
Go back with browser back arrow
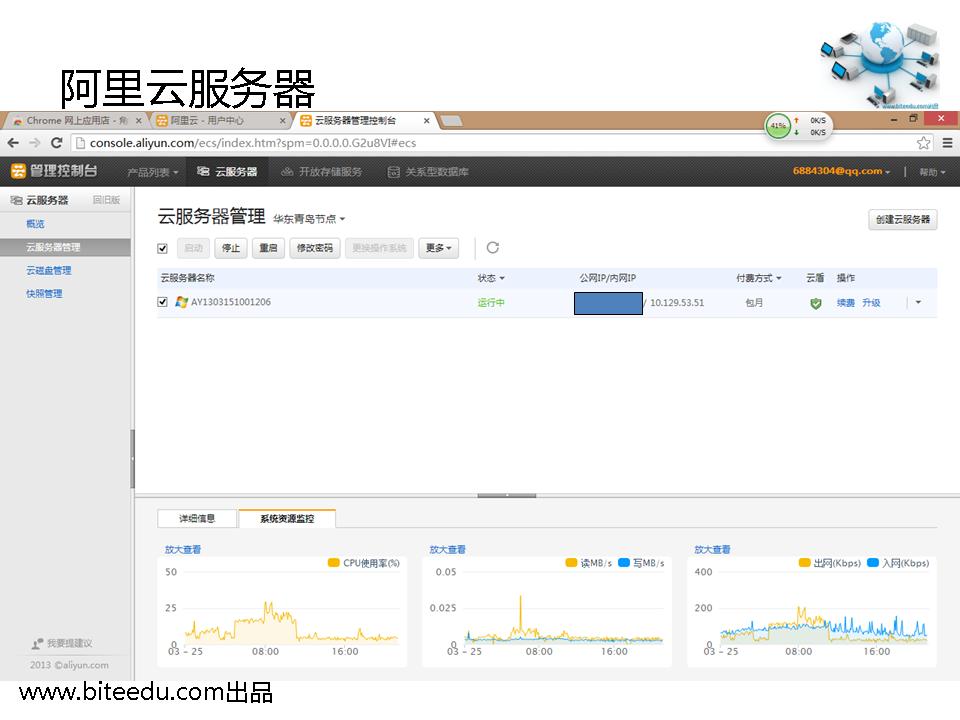pos(13,143)
